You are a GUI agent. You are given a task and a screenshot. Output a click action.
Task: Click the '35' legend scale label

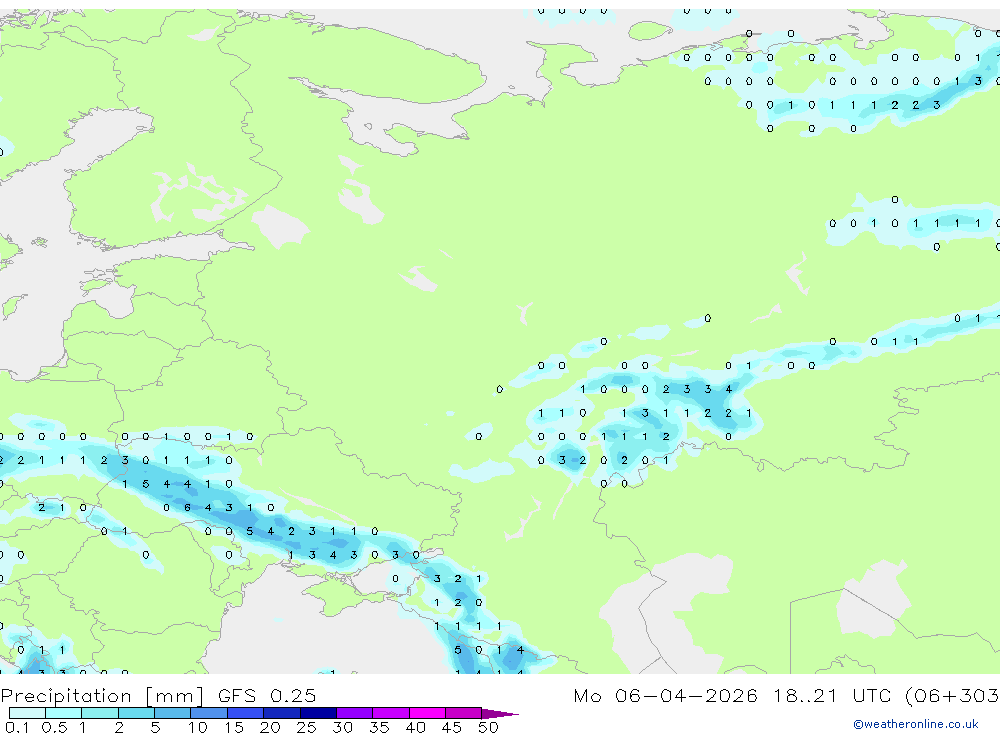pos(379,727)
